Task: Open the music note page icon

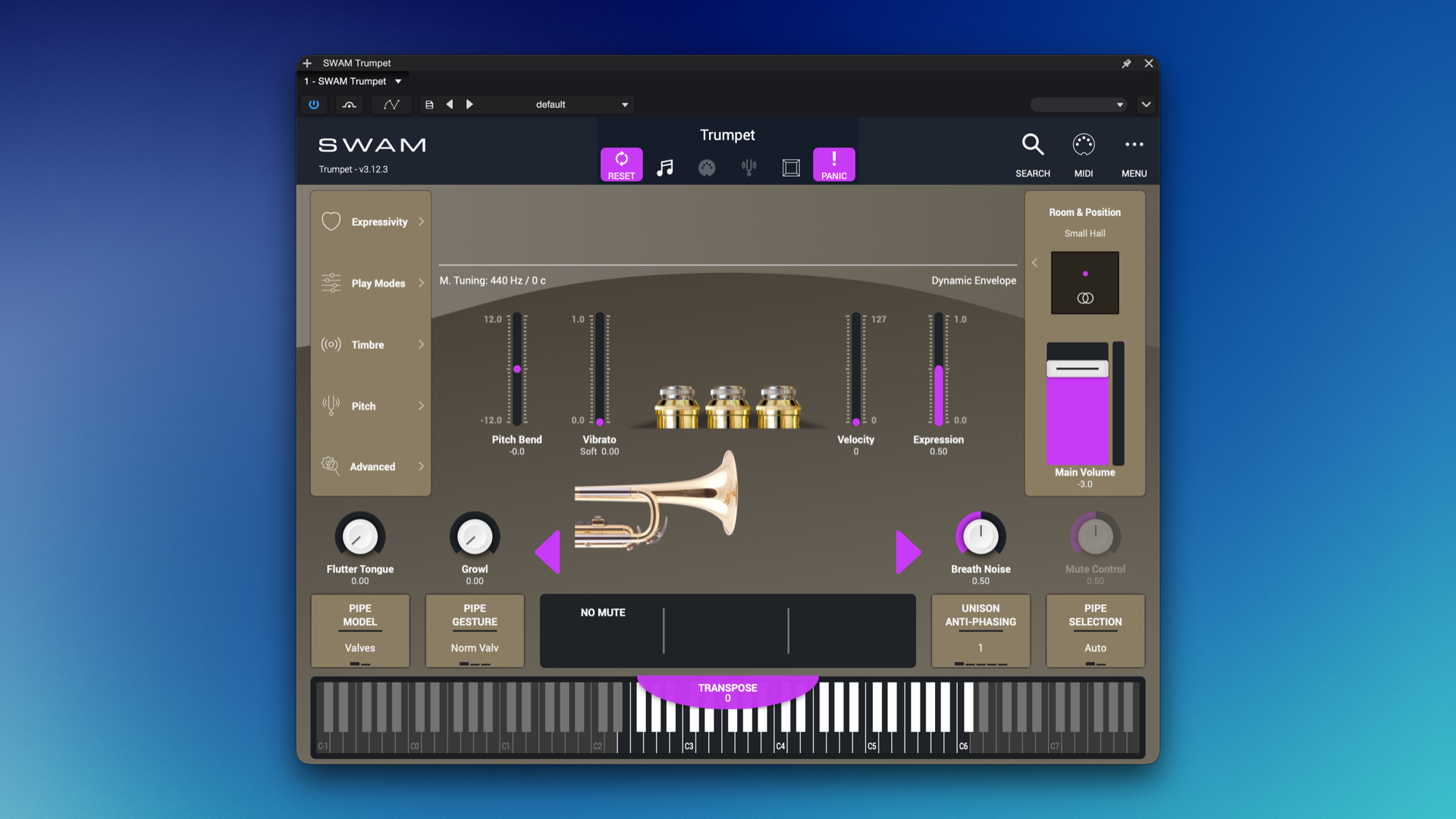Action: tap(664, 168)
